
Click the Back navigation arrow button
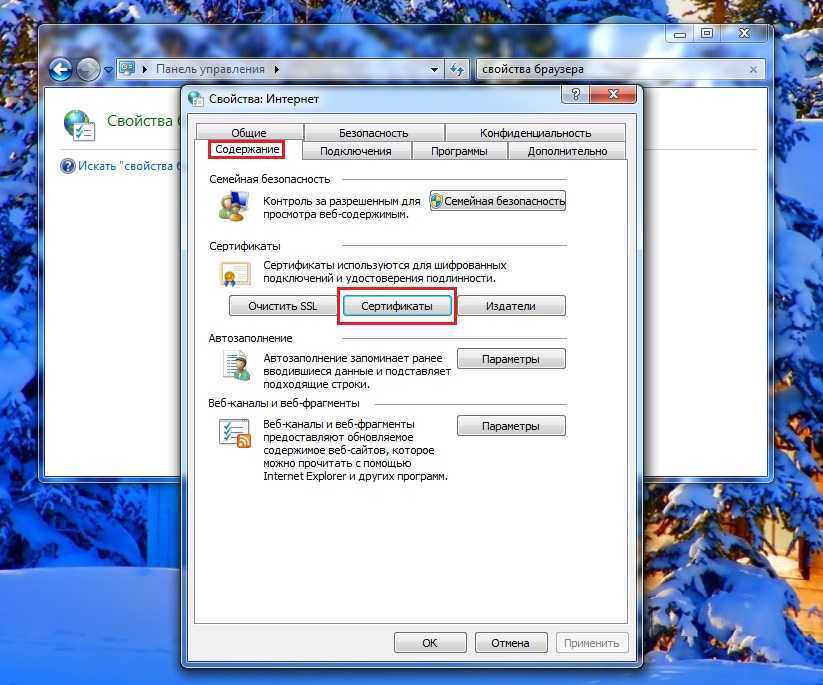click(60, 70)
